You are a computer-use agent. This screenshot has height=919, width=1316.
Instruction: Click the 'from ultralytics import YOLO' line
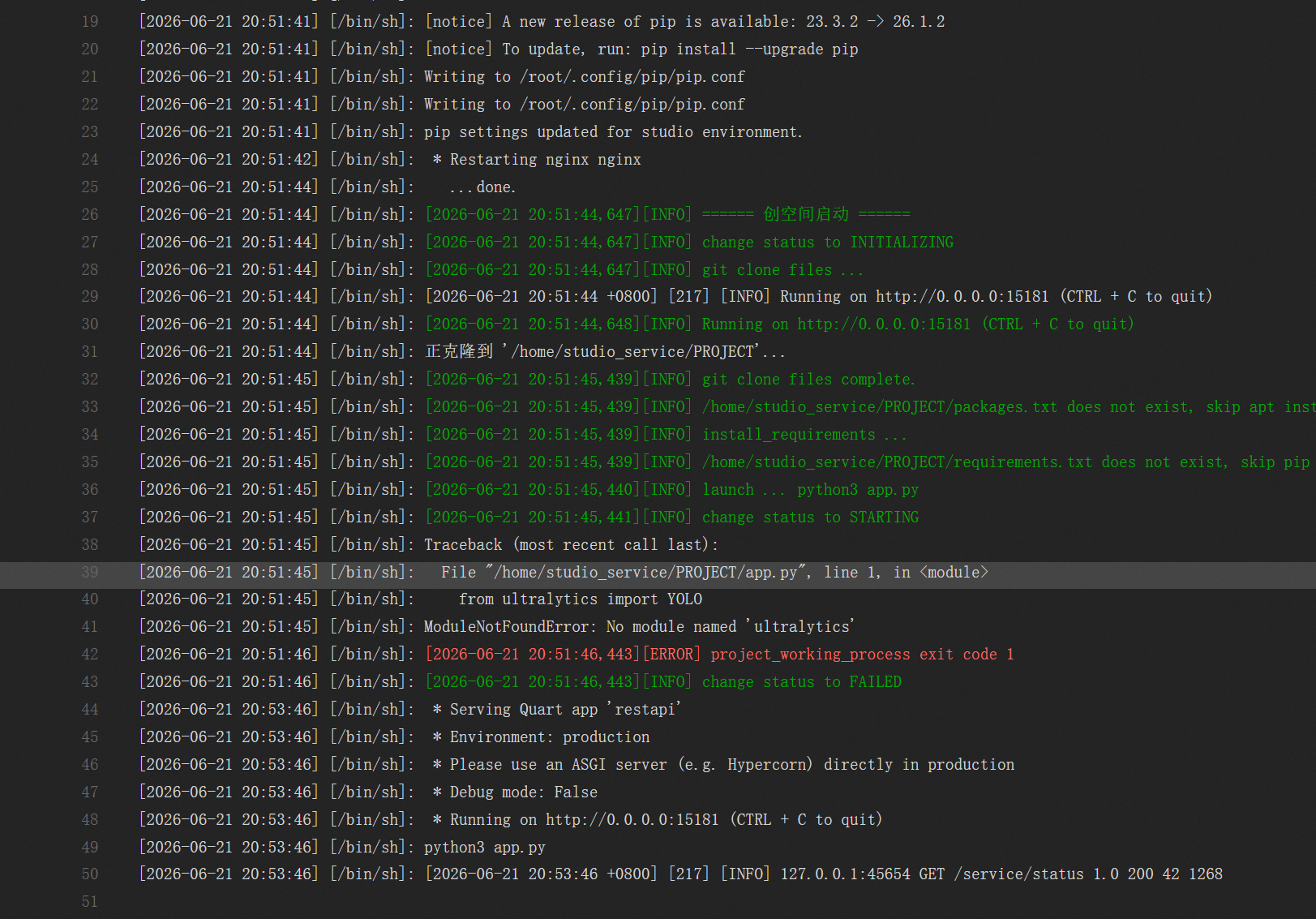pyautogui.click(x=421, y=599)
